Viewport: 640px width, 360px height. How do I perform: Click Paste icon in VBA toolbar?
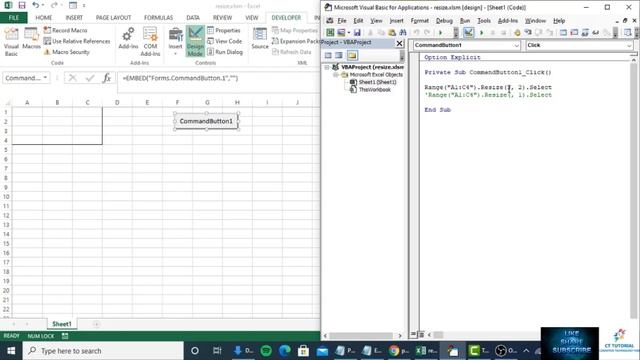click(x=392, y=32)
